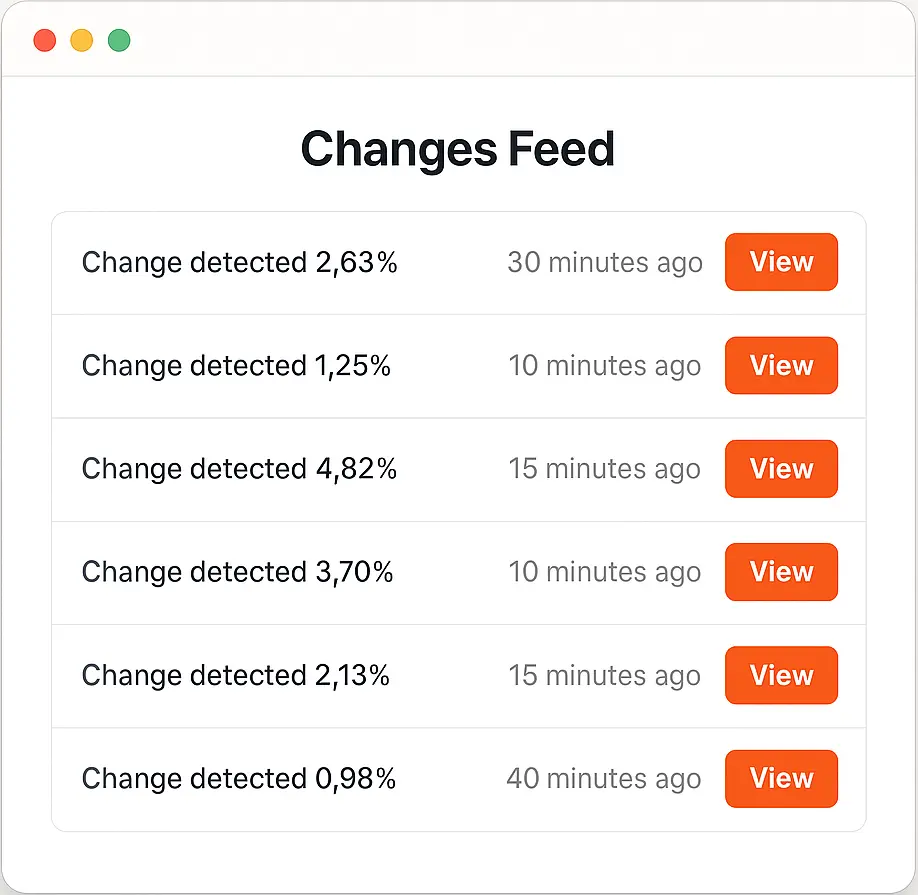Click the View button for 4,82% change
The height and width of the screenshot is (895, 918).
[781, 469]
